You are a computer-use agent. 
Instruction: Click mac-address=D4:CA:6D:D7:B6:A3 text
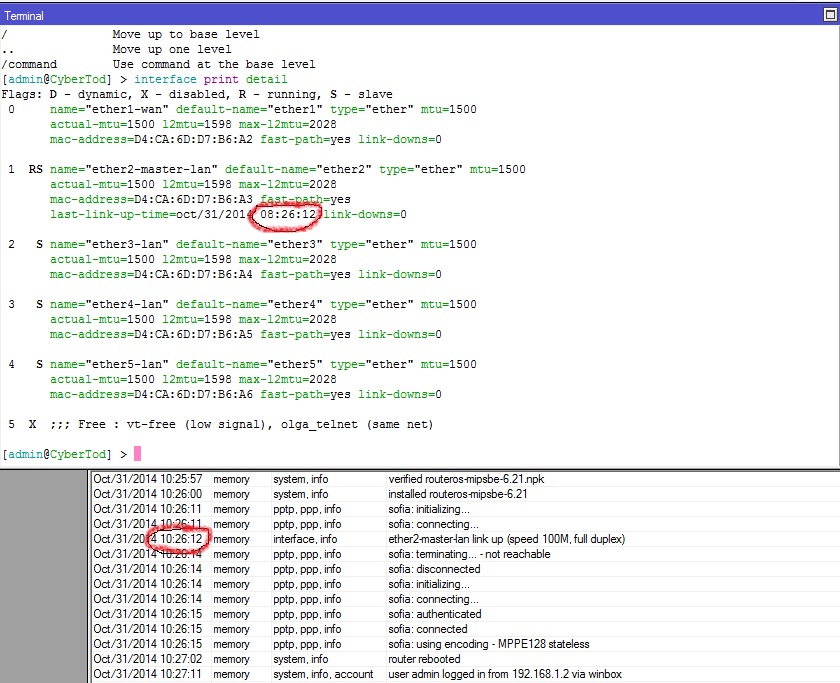151,199
